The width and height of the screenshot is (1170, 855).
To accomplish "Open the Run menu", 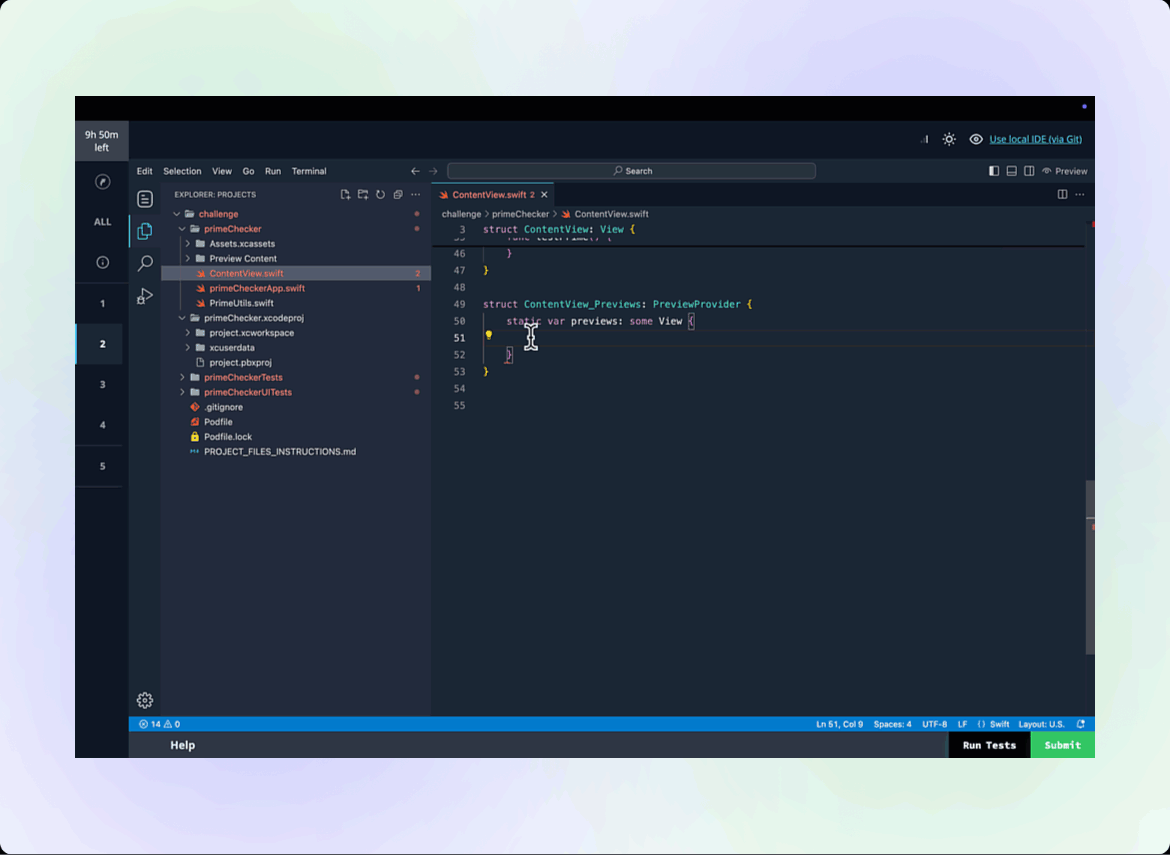I will tap(273, 171).
